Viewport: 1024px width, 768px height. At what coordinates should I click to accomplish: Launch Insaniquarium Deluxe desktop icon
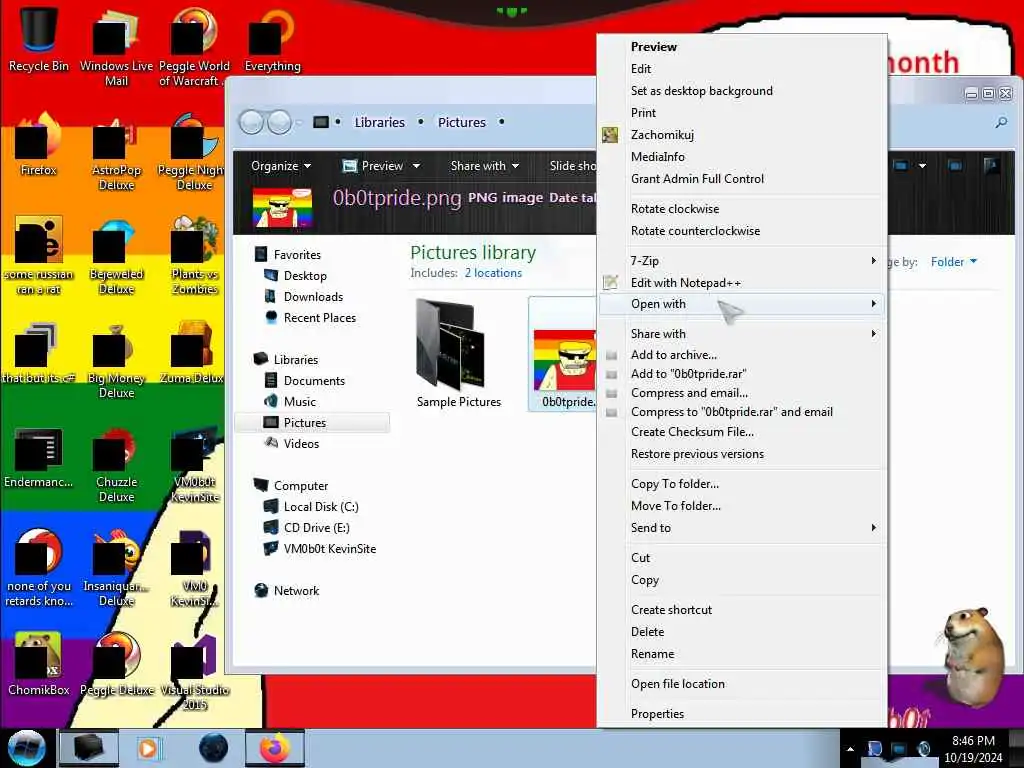[116, 568]
